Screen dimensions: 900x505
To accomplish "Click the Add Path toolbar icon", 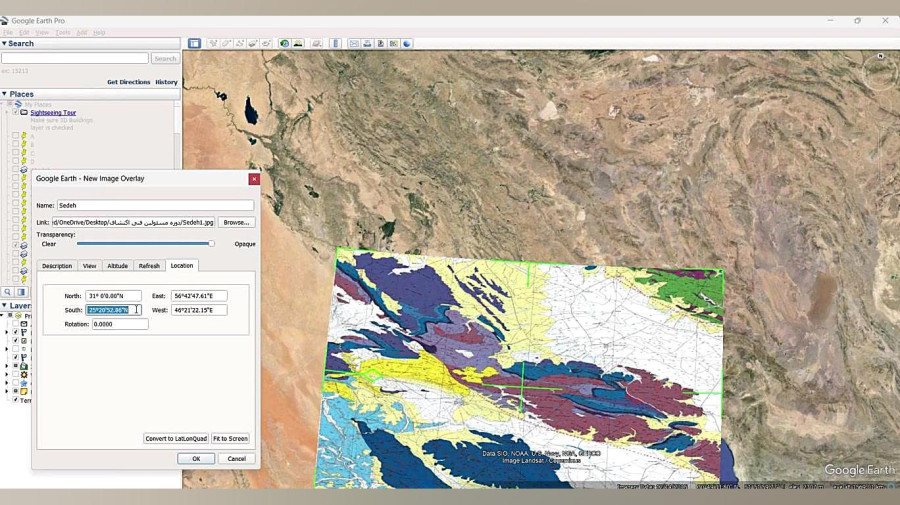I will 239,44.
